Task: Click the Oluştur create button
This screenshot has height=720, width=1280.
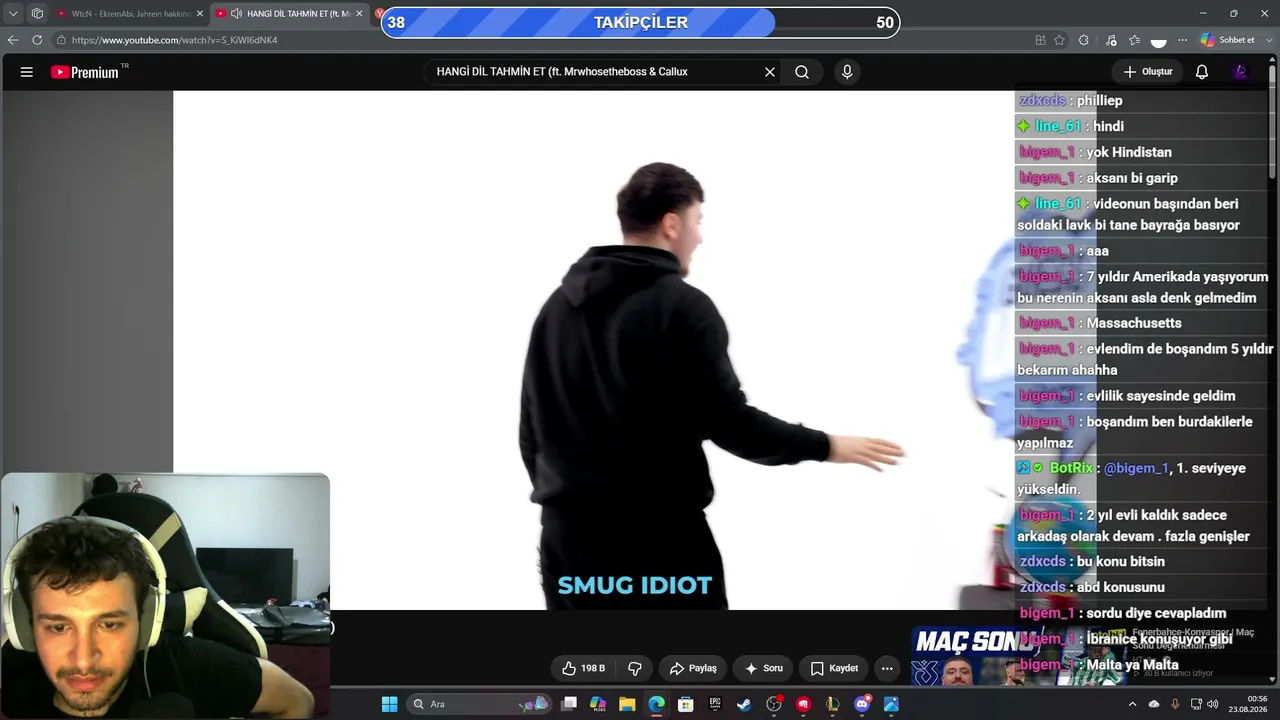Action: (1147, 72)
